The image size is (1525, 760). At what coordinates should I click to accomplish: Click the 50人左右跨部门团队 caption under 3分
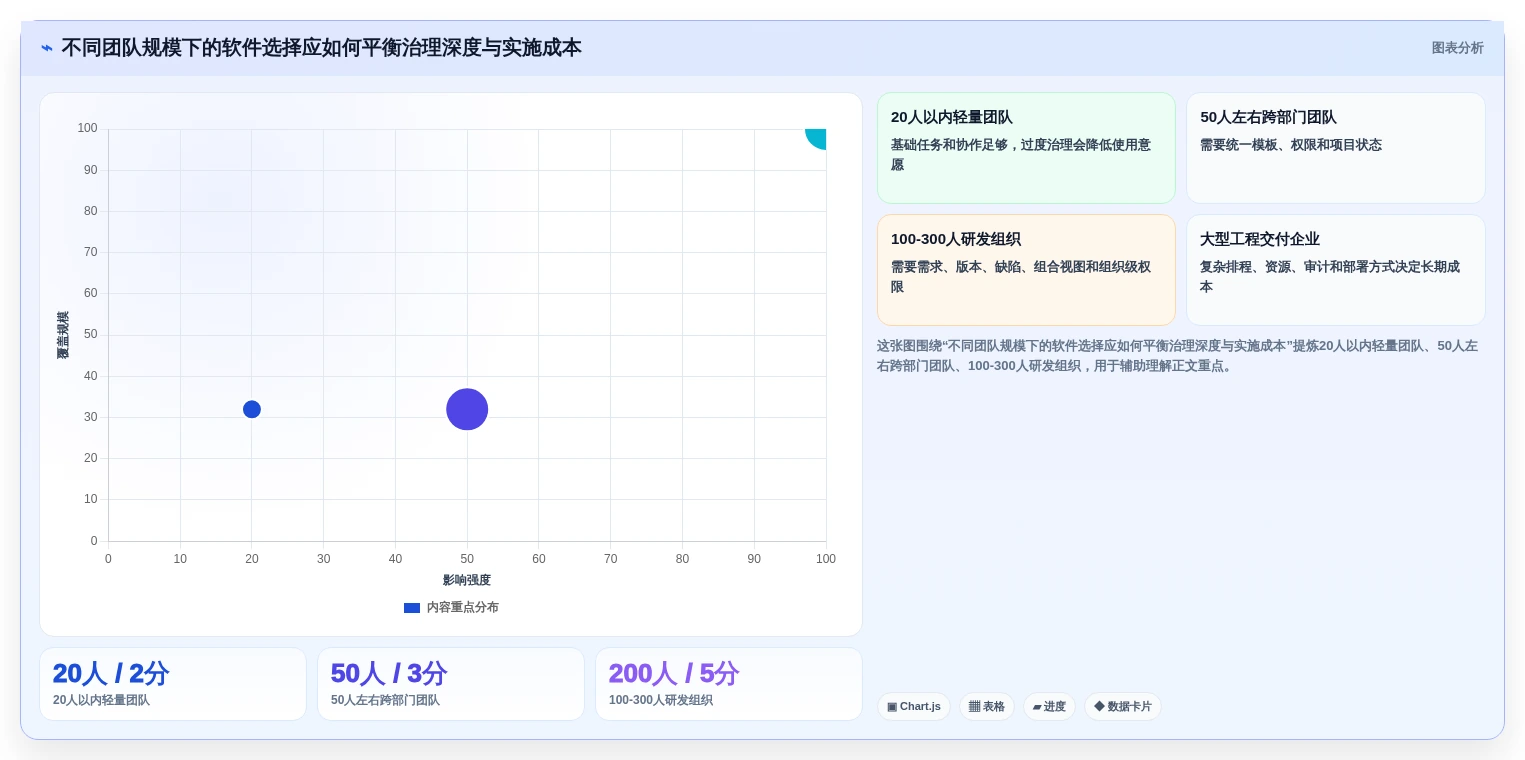pyautogui.click(x=385, y=701)
